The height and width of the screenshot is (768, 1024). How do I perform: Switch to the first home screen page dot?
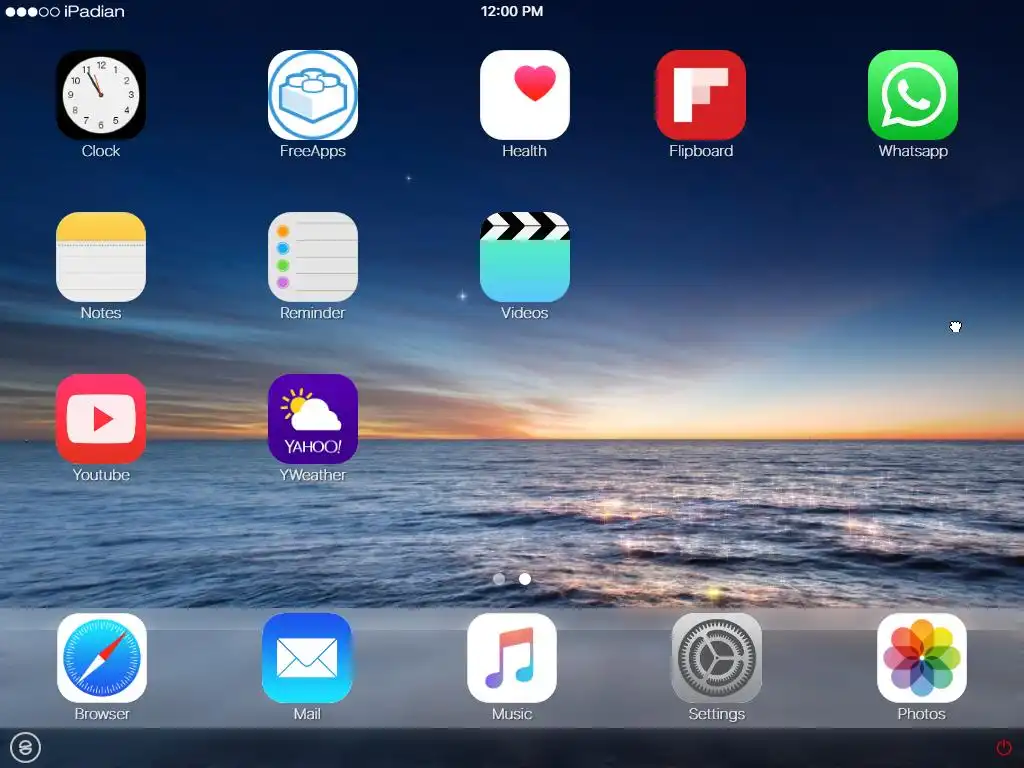[499, 579]
